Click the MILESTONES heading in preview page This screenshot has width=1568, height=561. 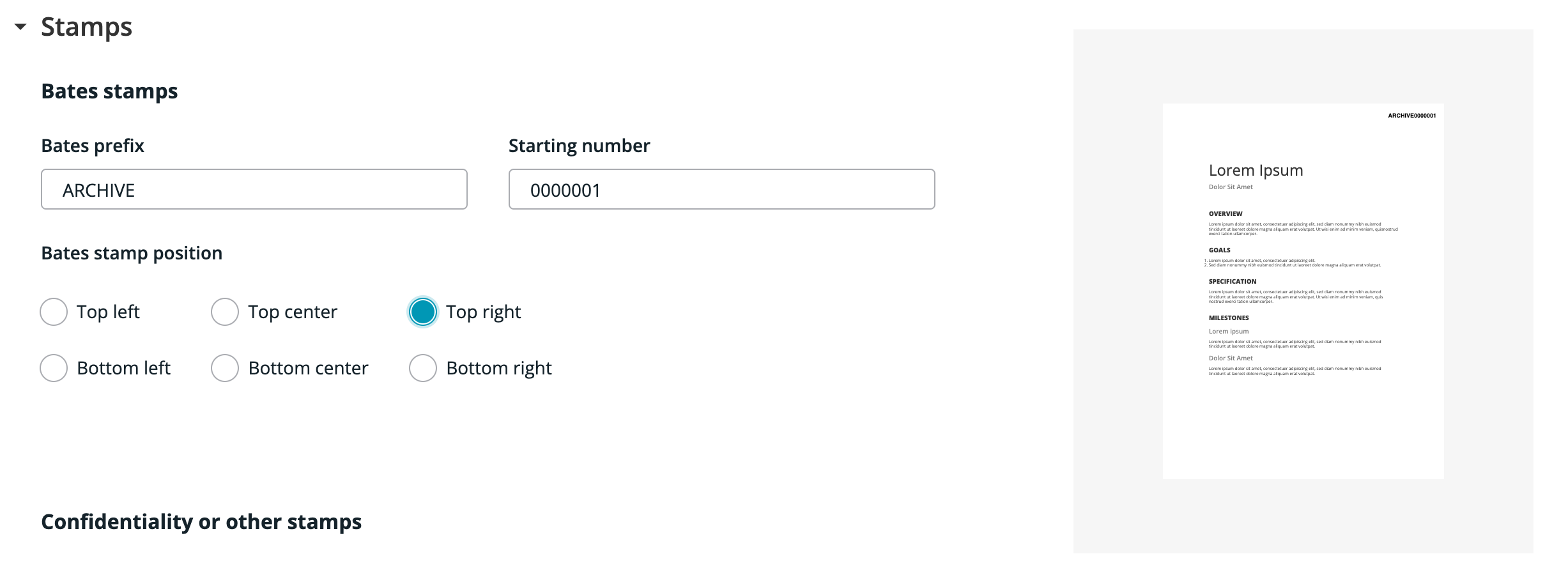pyautogui.click(x=1229, y=318)
